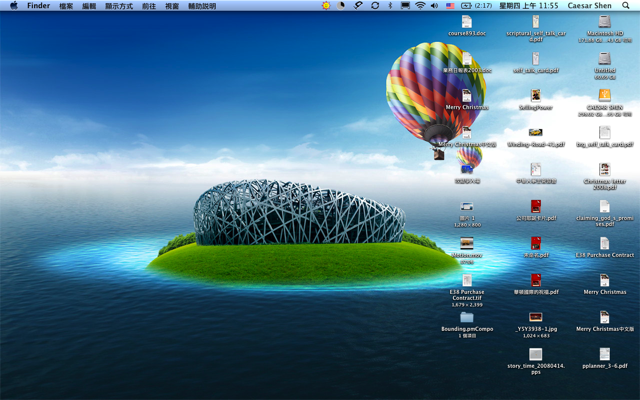Click the date and time clock

529,5
